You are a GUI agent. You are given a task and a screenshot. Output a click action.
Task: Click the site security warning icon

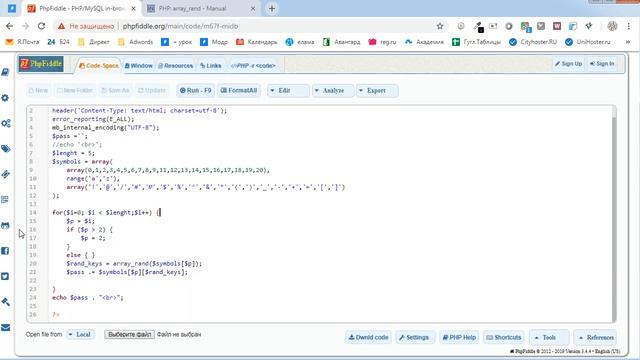[x=61, y=26]
